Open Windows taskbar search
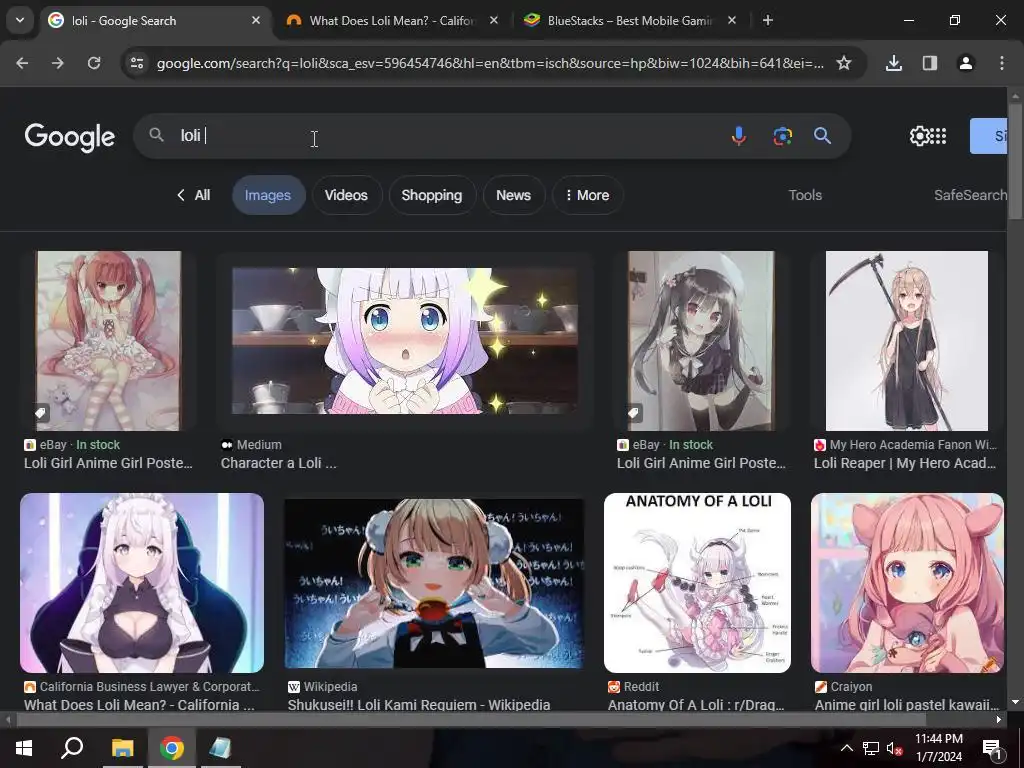Image resolution: width=1024 pixels, height=768 pixels. [x=72, y=748]
